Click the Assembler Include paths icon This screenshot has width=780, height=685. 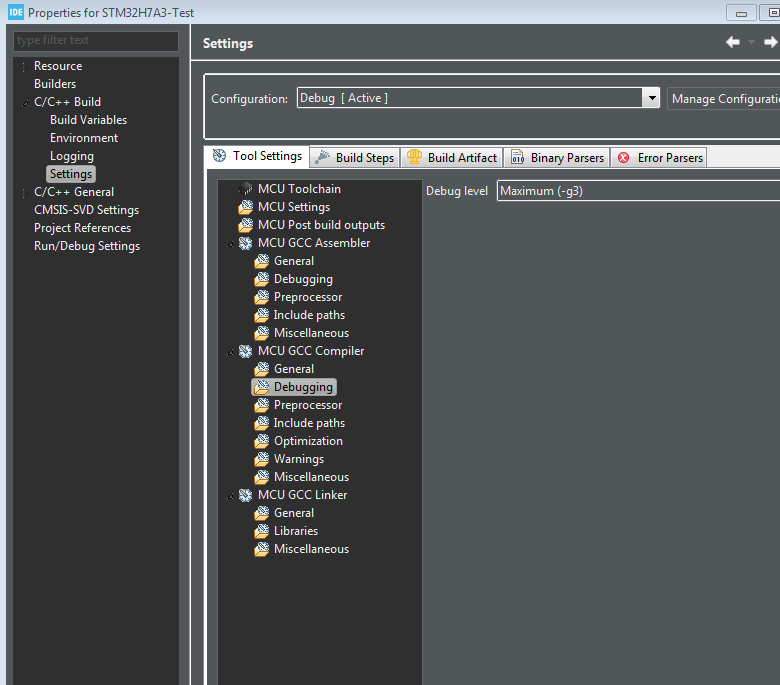262,315
